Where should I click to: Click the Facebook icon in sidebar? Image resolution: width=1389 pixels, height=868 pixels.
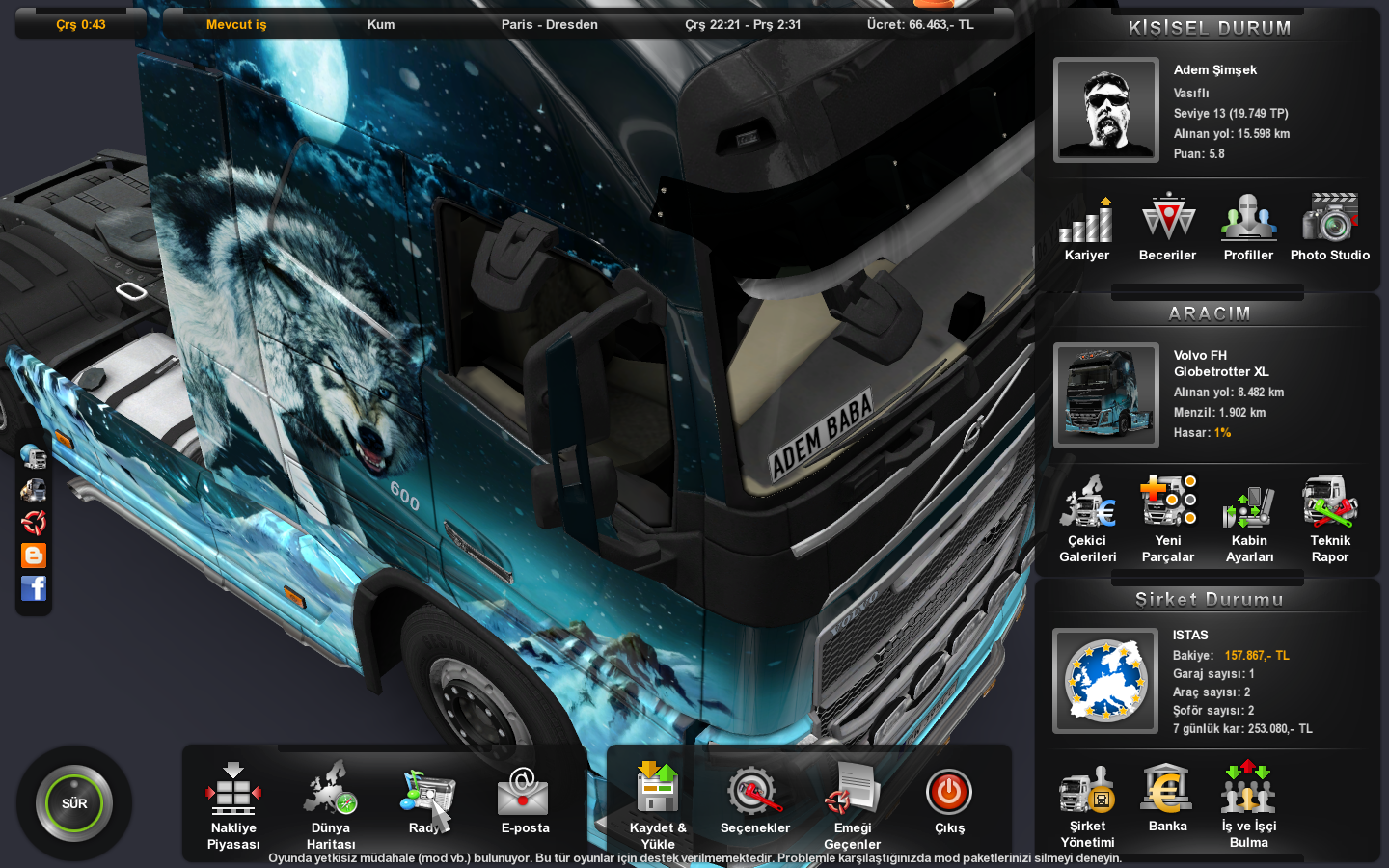click(x=34, y=588)
